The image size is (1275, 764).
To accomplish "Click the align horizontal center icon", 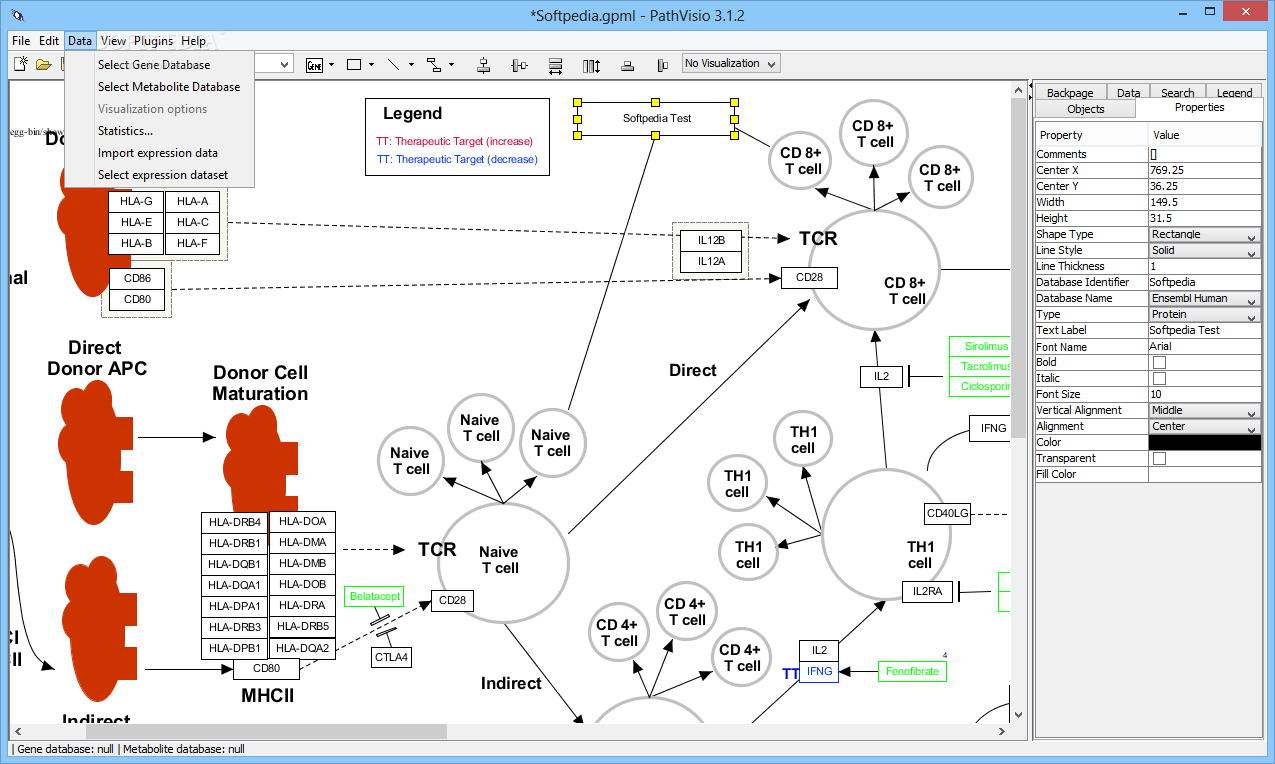I will coord(484,65).
